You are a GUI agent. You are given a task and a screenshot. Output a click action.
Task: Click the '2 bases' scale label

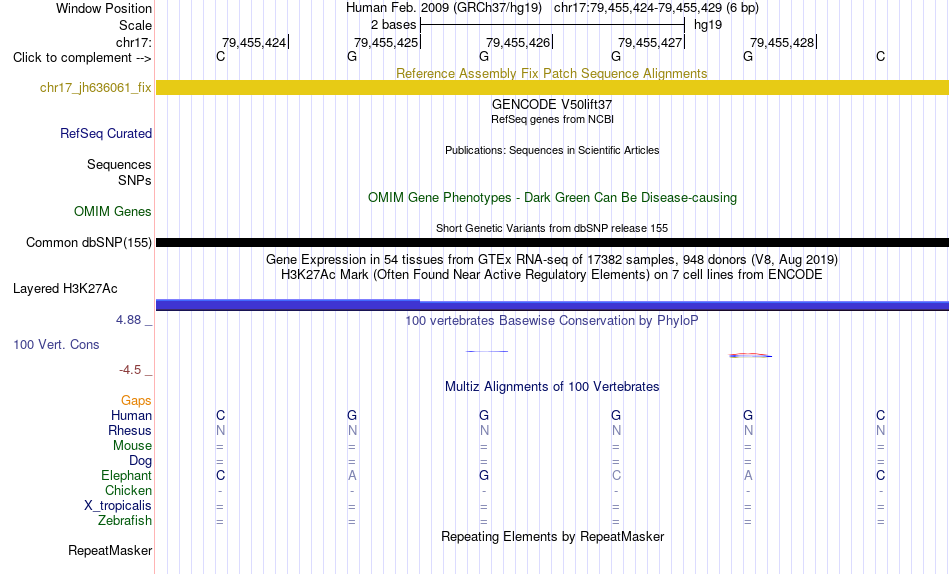click(x=393, y=25)
